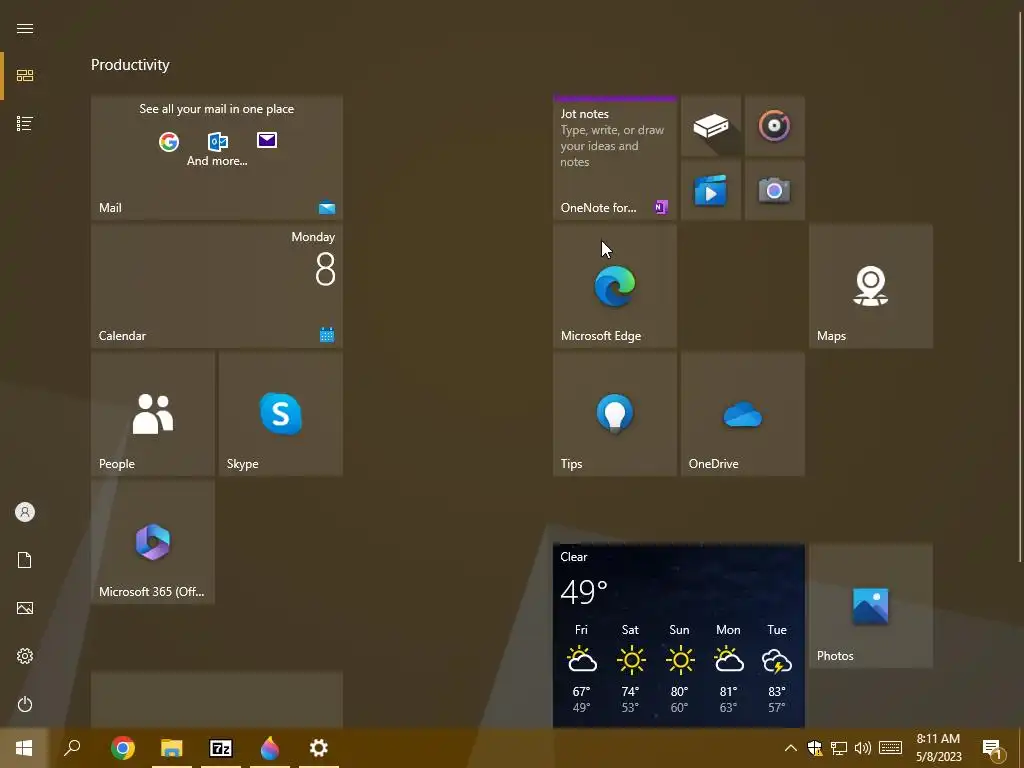
Task: Open the 3D Viewer small tile
Action: [x=711, y=125]
